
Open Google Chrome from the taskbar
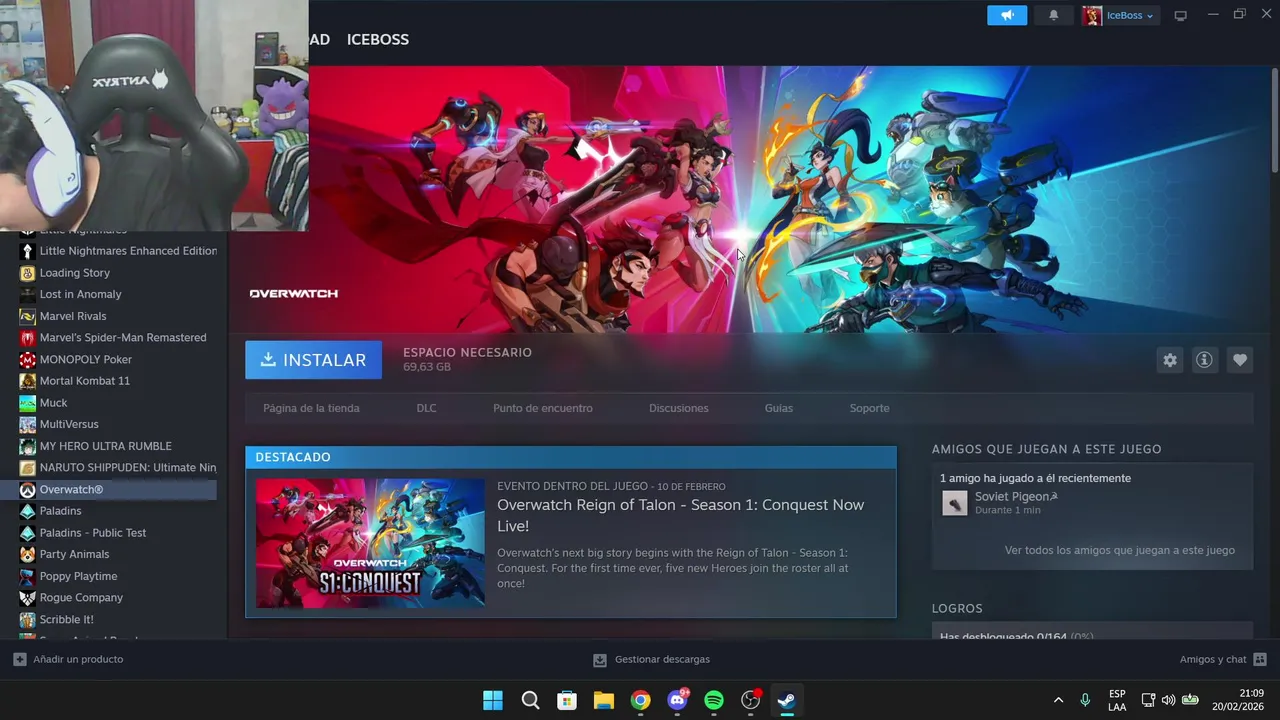pyautogui.click(x=640, y=700)
